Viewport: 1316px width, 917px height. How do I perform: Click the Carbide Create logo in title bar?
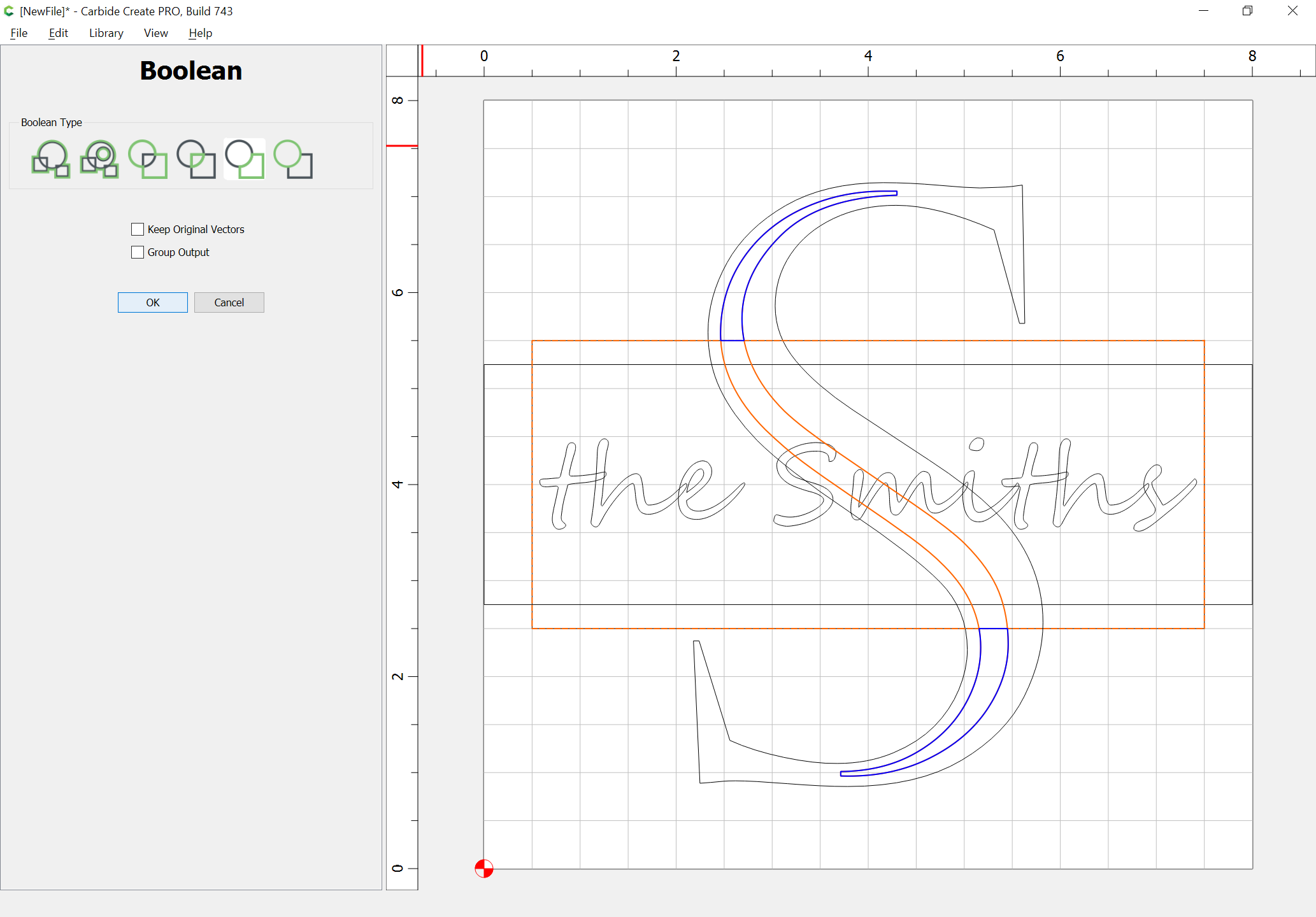[x=9, y=11]
